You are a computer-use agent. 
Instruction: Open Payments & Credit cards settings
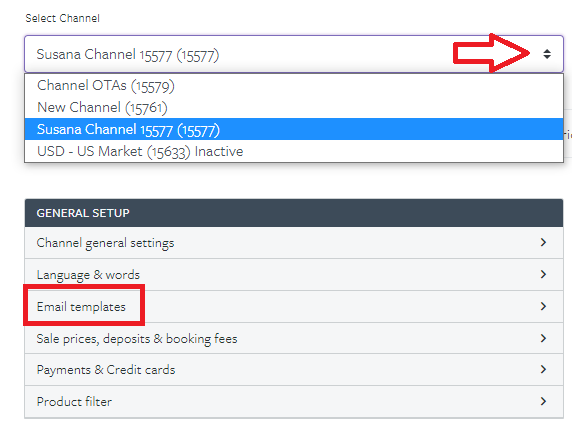point(294,369)
